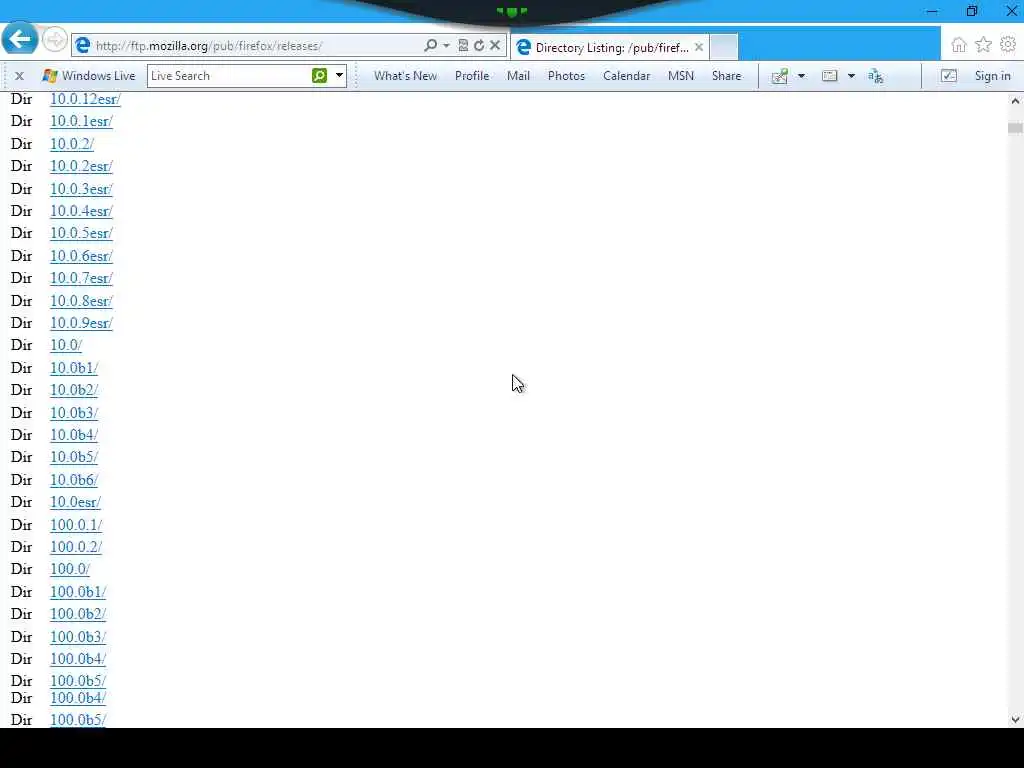Open What's New in Windows Live toolbar

[x=405, y=76]
